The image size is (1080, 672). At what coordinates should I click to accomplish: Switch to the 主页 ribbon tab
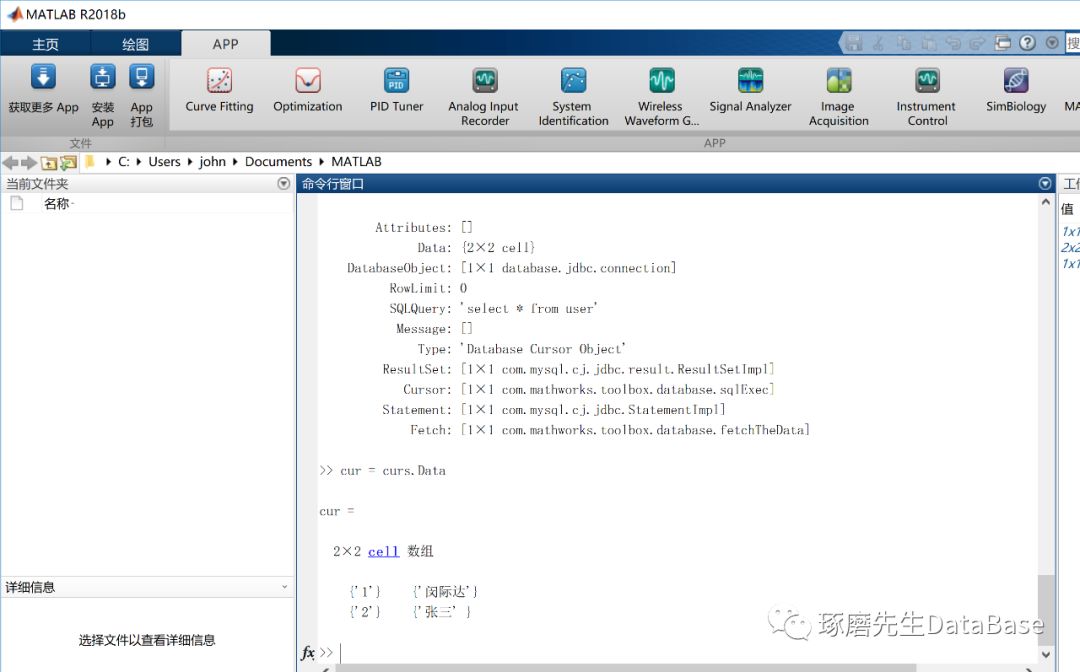pyautogui.click(x=46, y=44)
